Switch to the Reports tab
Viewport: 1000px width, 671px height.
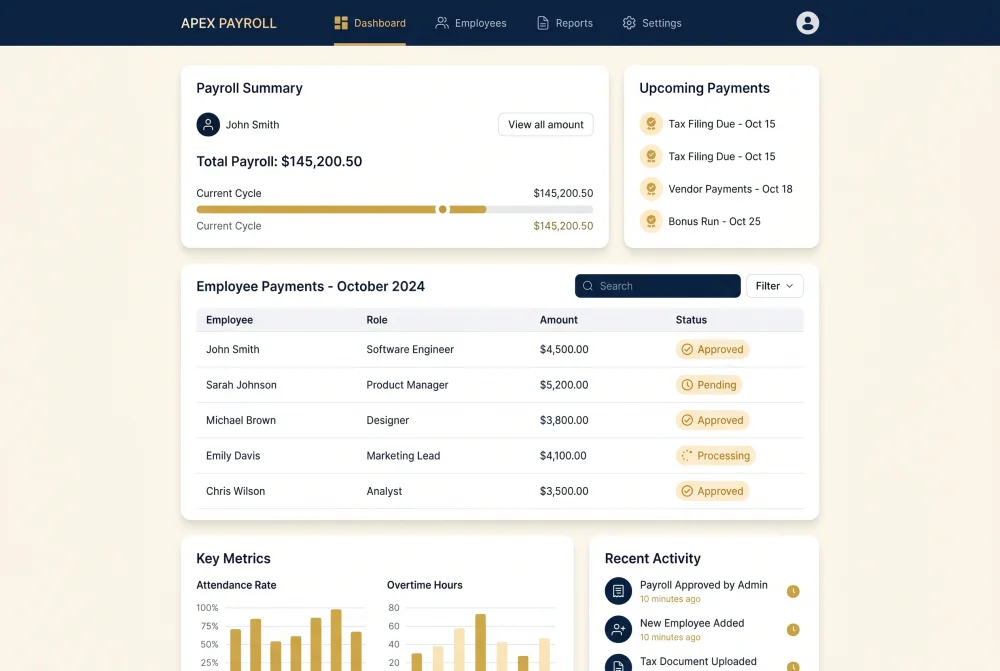click(565, 23)
